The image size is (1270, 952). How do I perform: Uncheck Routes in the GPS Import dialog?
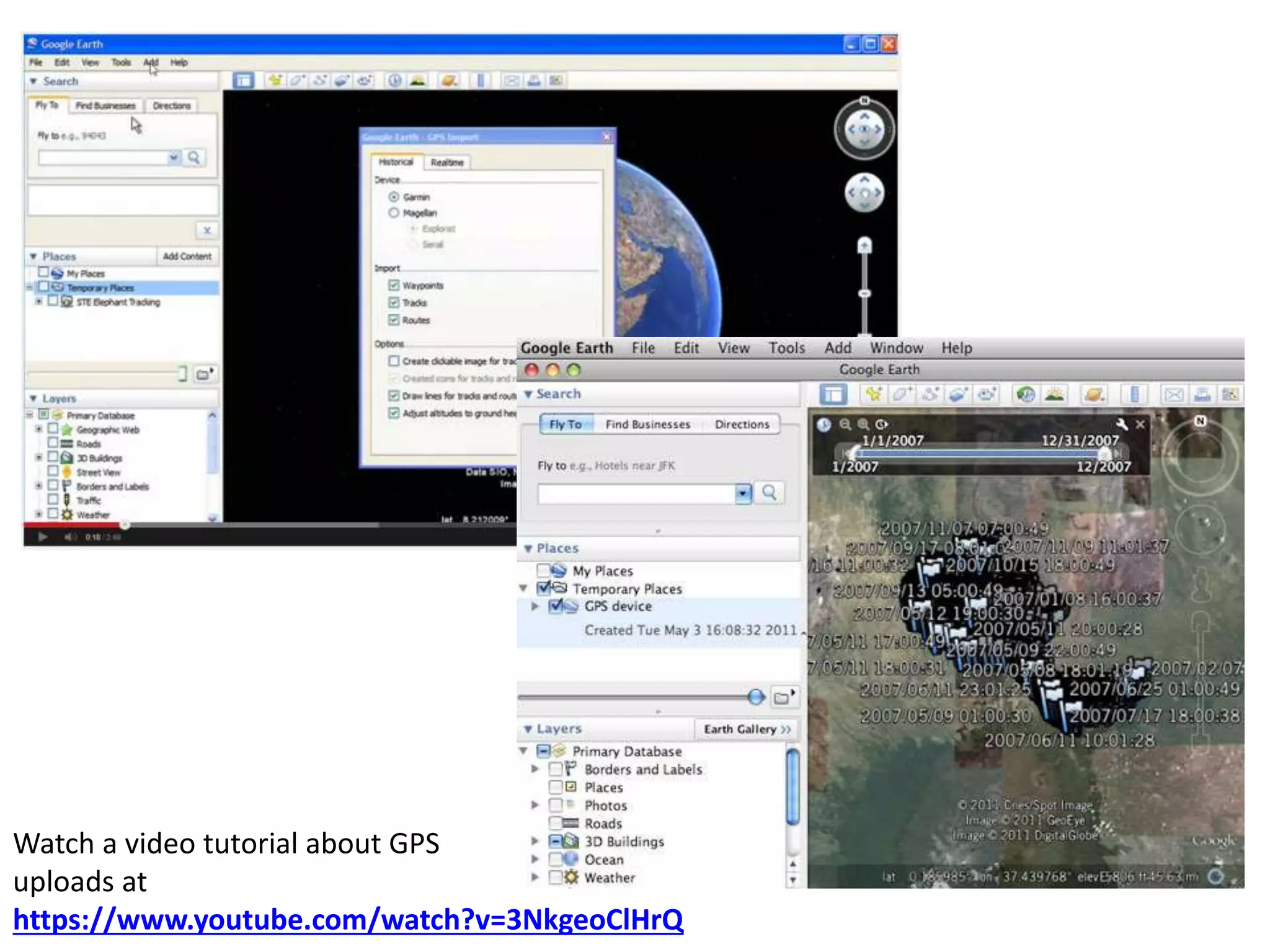394,320
